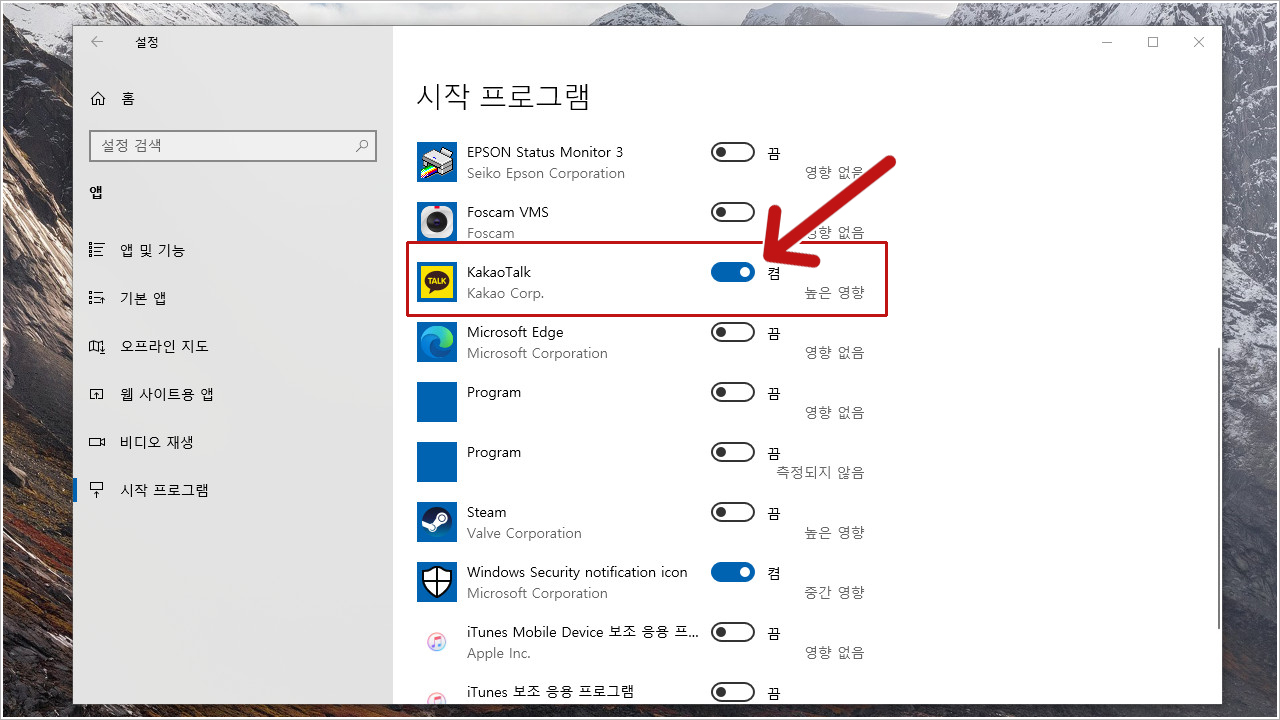Click the Microsoft Edge name text

tap(515, 332)
